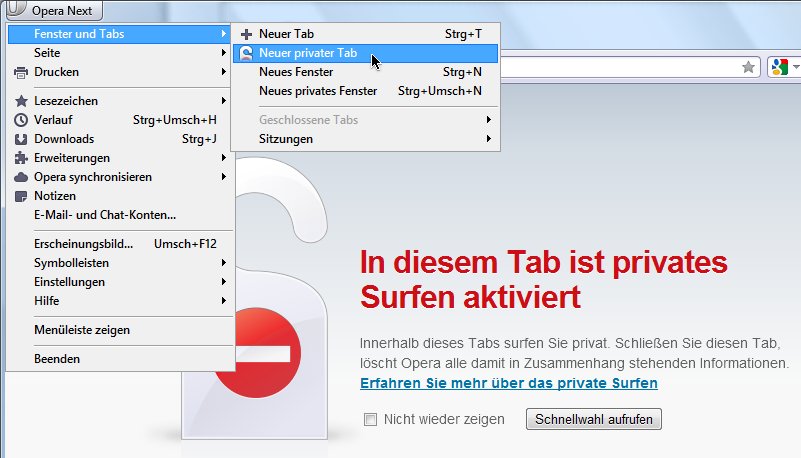Click the puzzle piece icon beside Erweiterungen
This screenshot has height=458, width=801.
click(21, 158)
